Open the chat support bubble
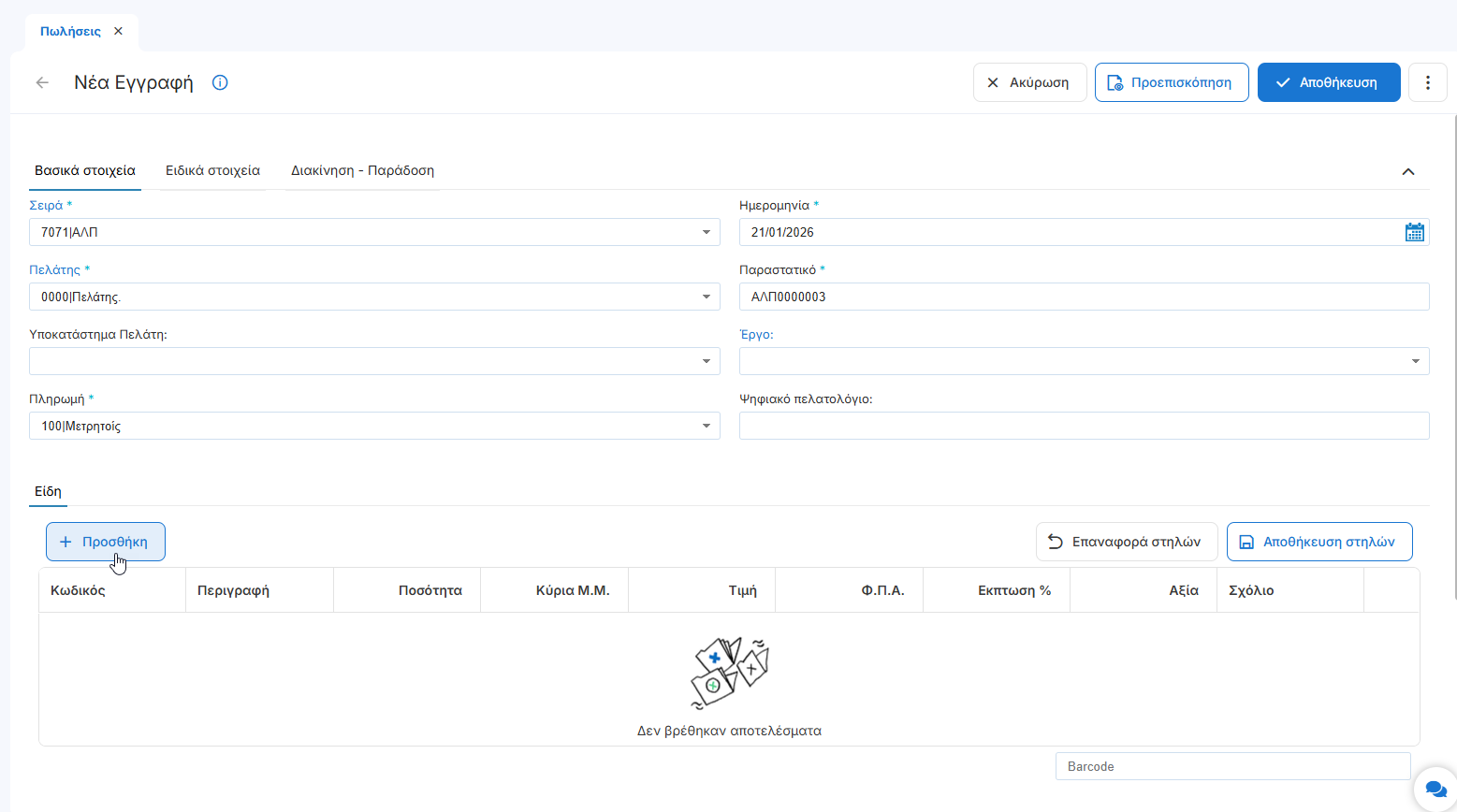The image size is (1457, 812). coord(1435,790)
